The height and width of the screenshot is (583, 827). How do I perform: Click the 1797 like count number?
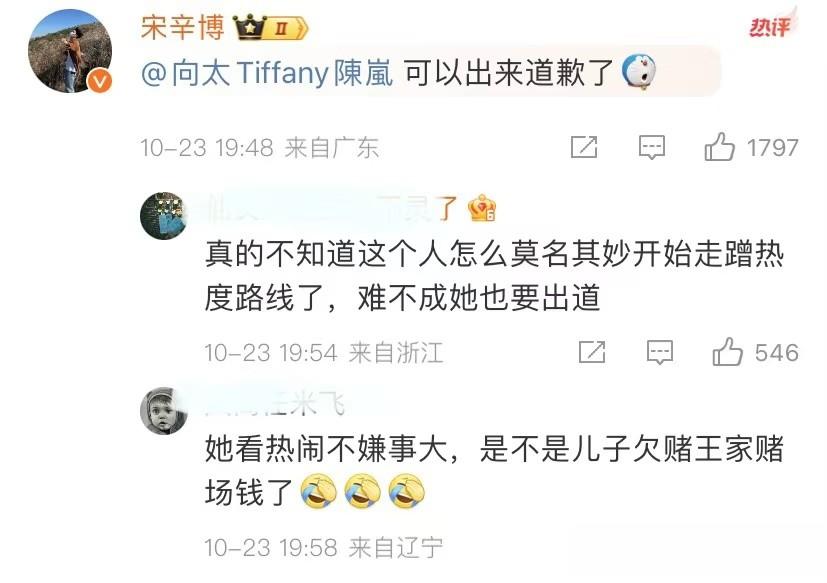coord(773,147)
